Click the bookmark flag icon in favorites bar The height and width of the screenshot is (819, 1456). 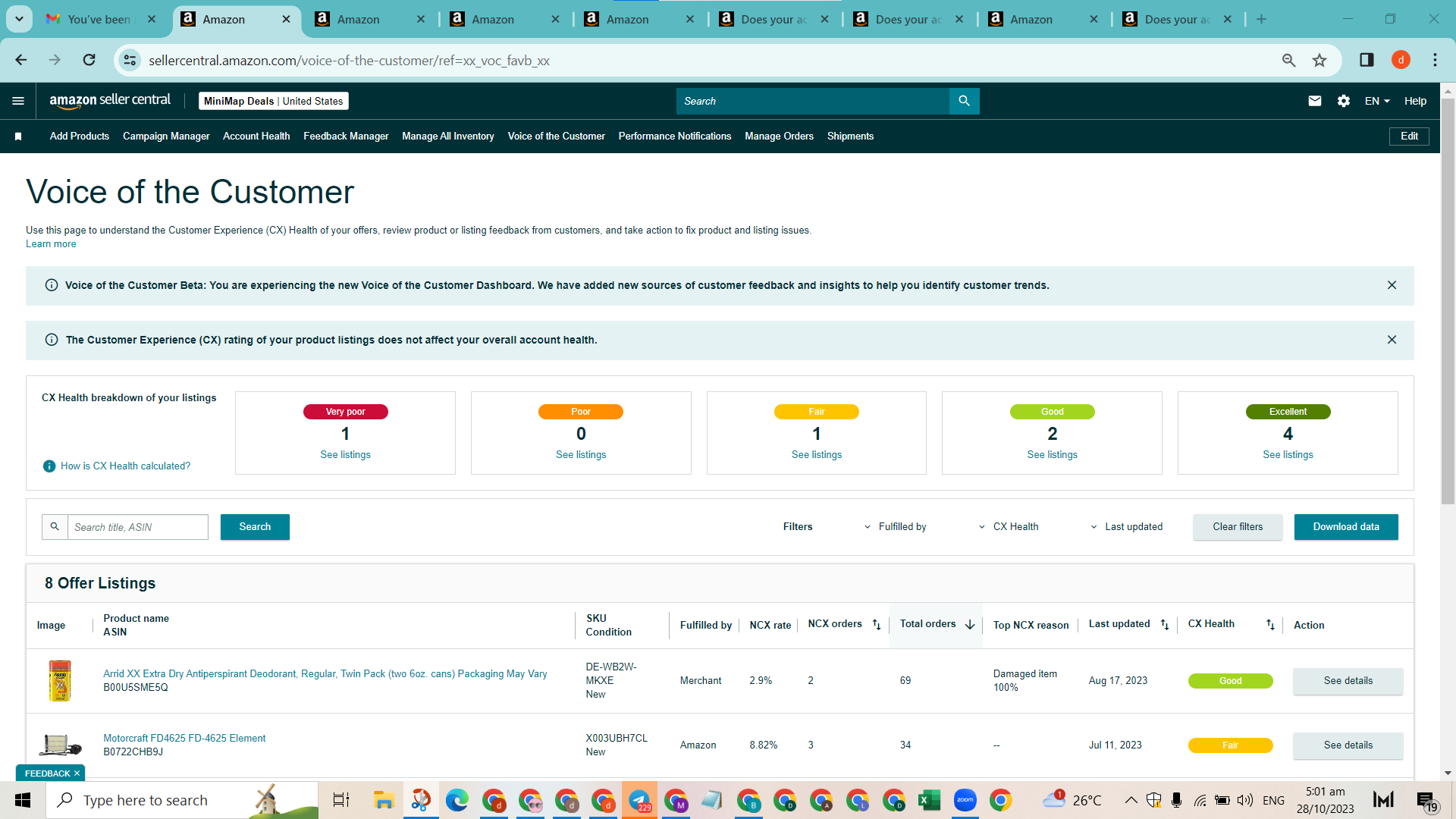18,136
